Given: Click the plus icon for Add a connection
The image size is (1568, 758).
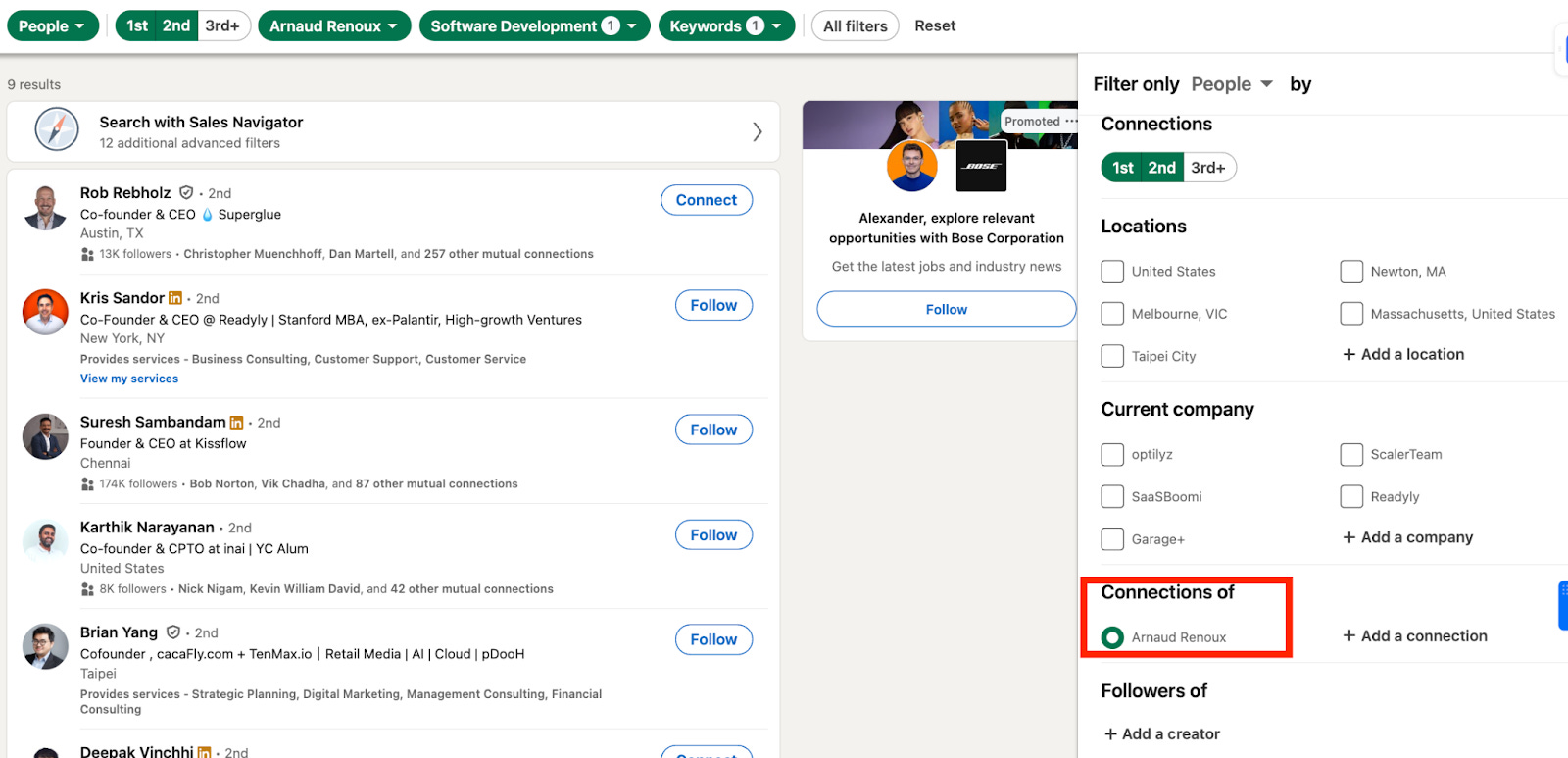Looking at the screenshot, I should point(1349,636).
